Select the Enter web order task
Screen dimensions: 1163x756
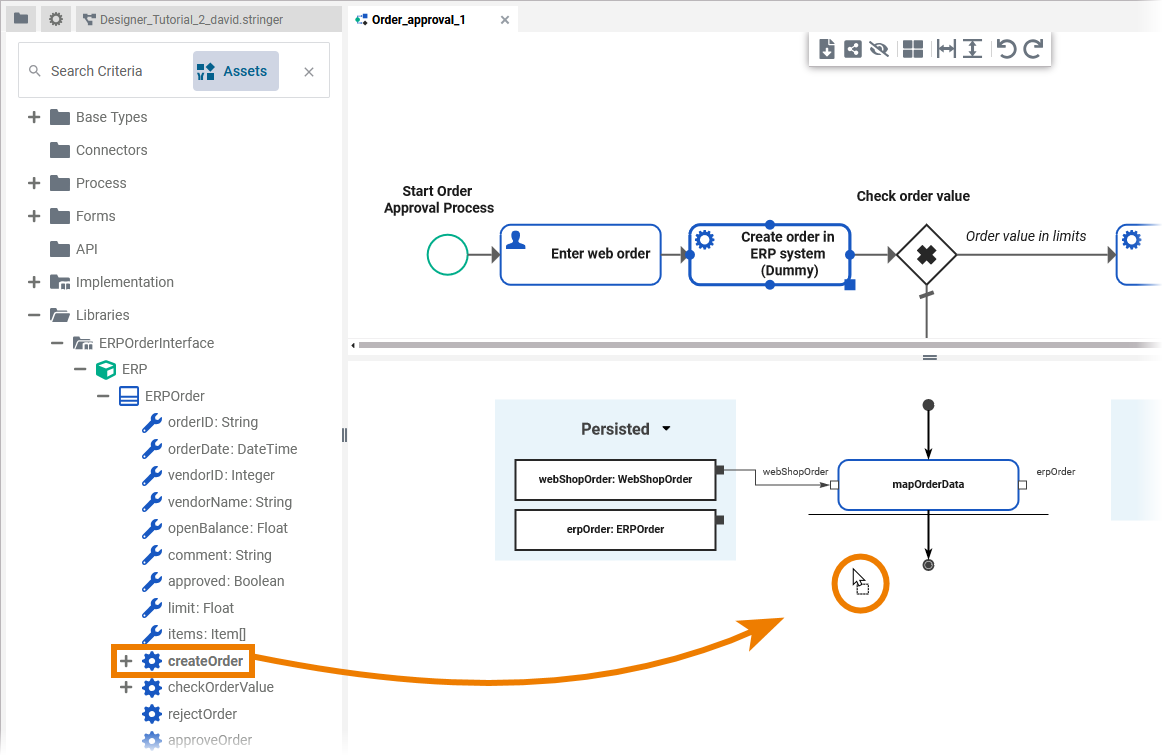(x=581, y=254)
